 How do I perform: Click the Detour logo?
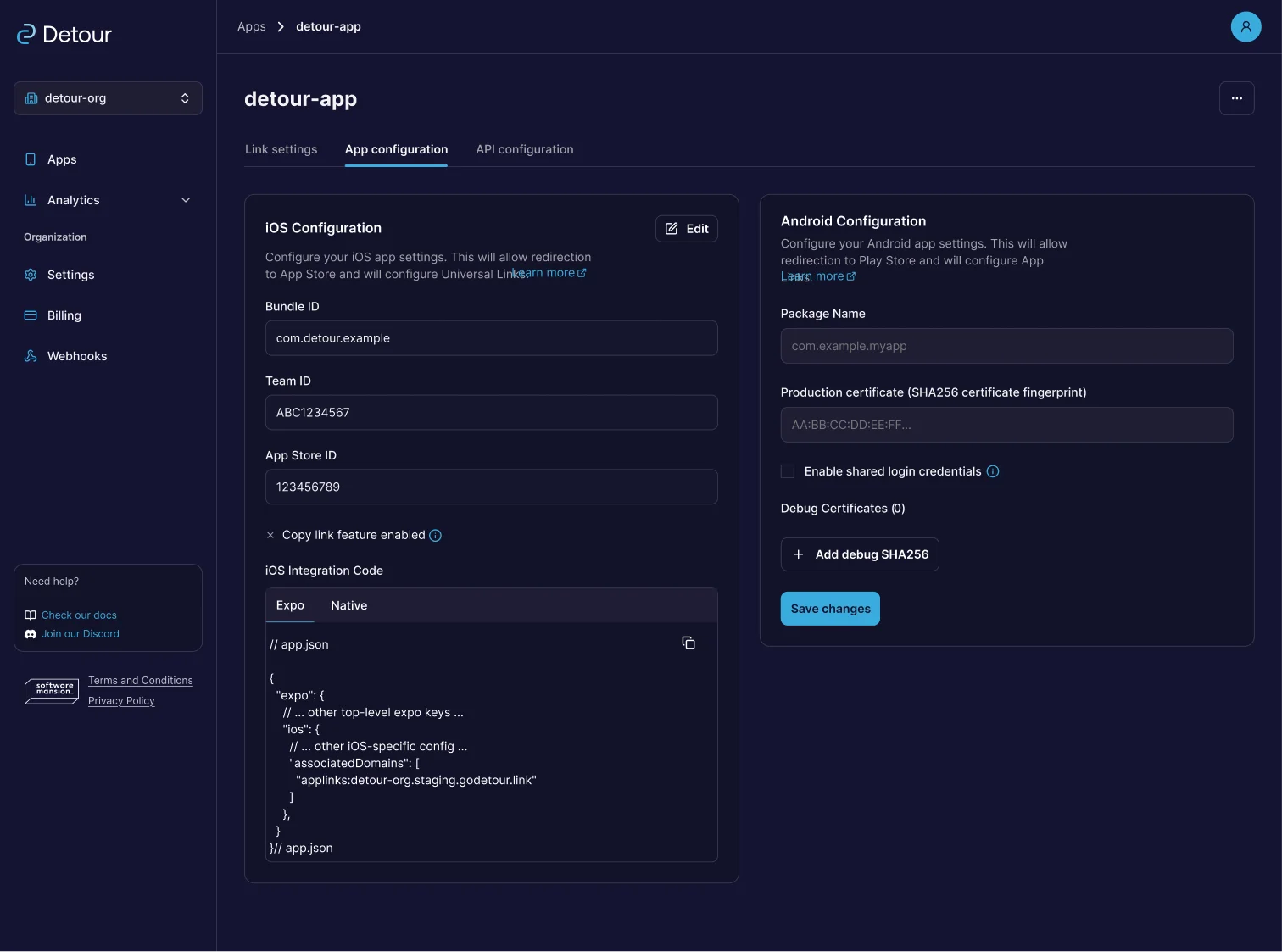point(64,34)
